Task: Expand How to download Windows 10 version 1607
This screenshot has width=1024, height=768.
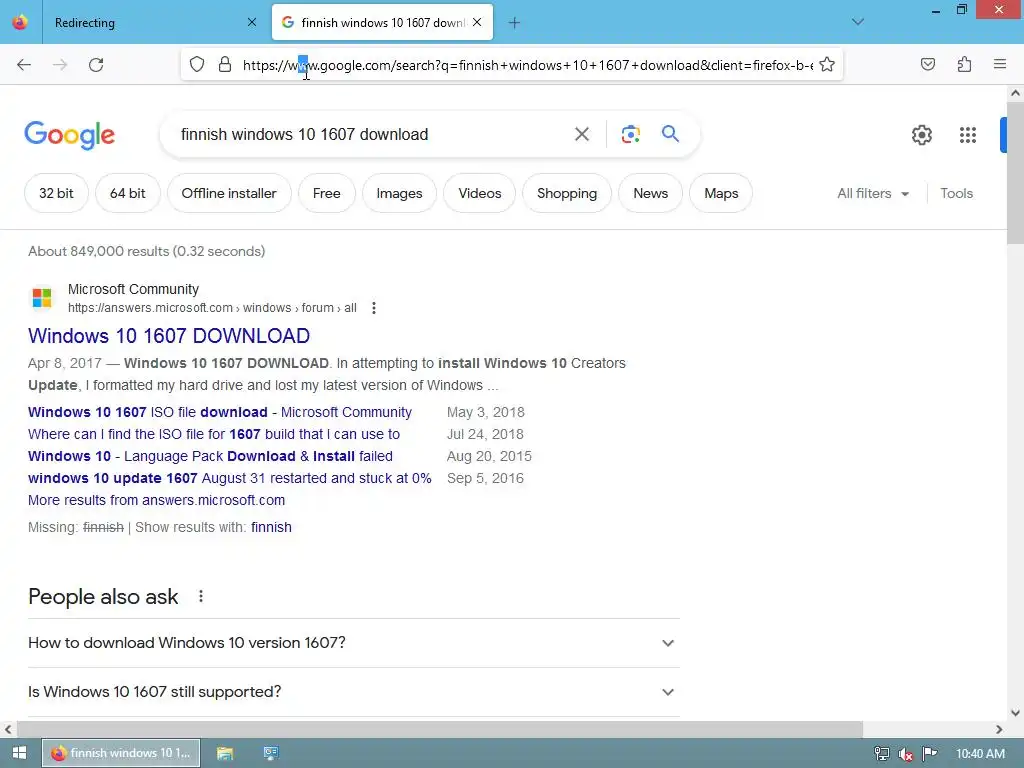Action: point(353,643)
